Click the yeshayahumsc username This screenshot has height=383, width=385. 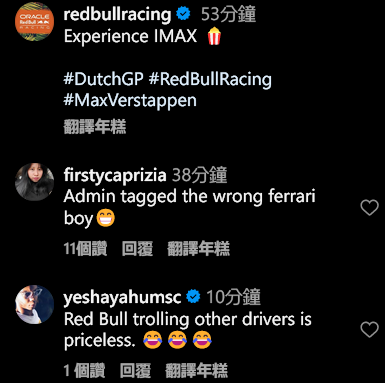[x=122, y=297]
